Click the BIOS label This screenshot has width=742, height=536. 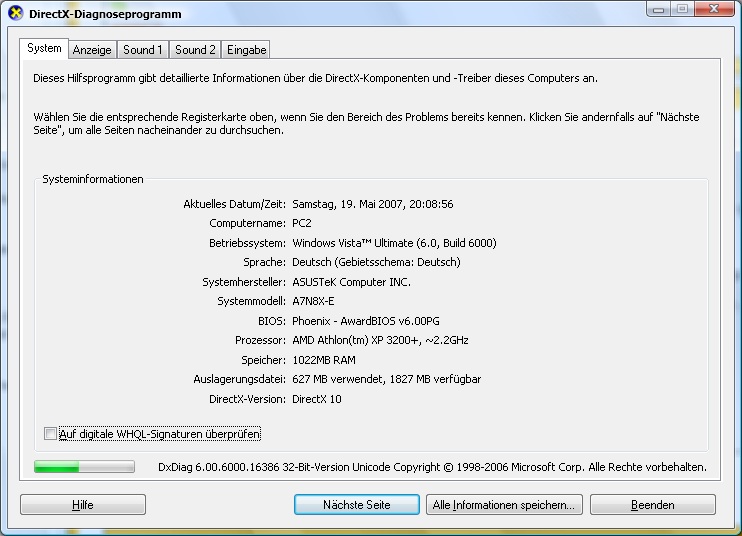272,321
